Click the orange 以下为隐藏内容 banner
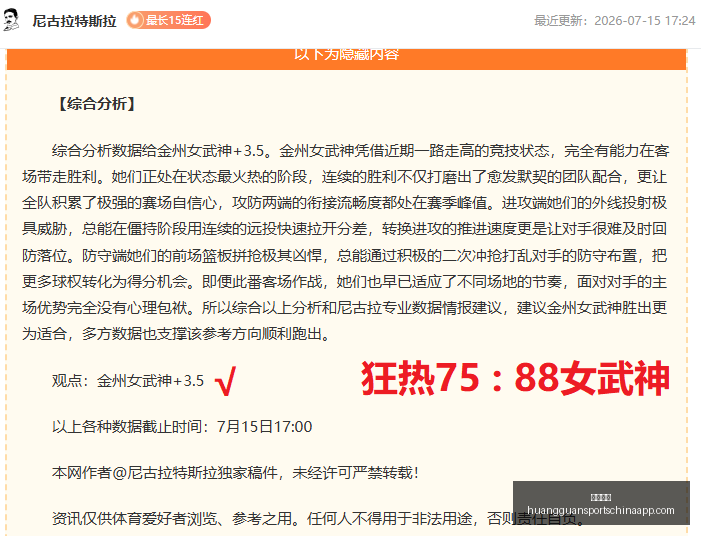 click(346, 59)
